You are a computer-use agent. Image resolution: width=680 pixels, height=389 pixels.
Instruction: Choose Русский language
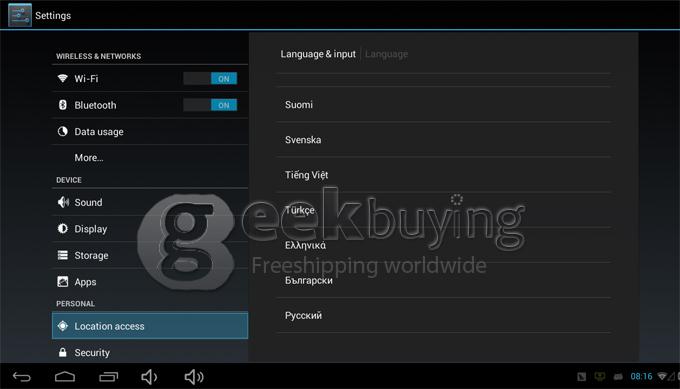[444, 315]
